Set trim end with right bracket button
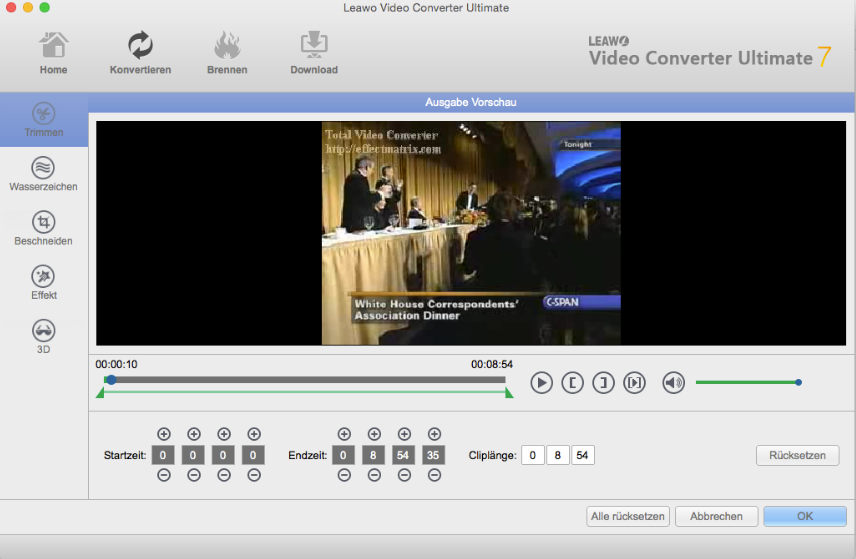 603,382
